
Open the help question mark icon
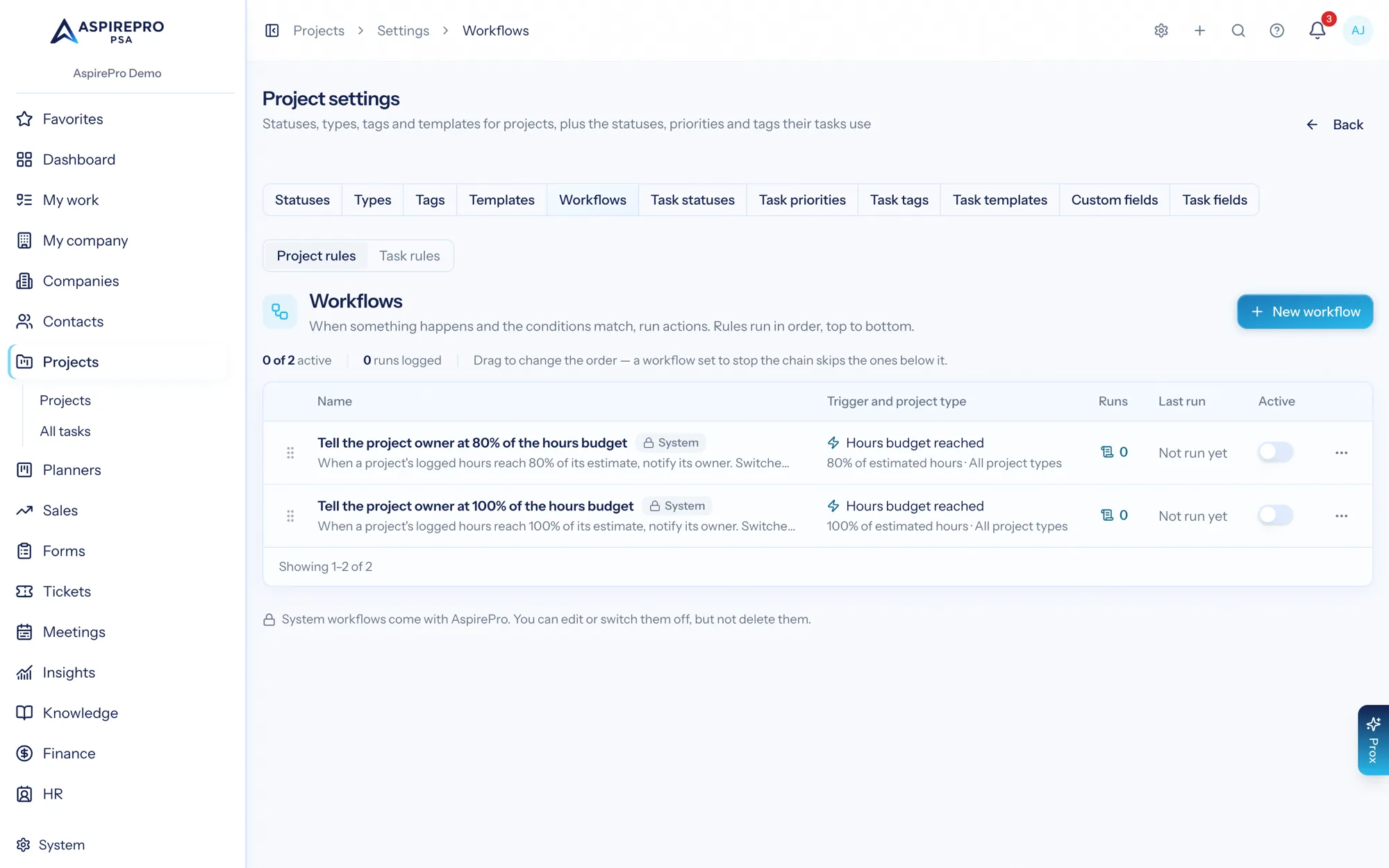(1276, 31)
